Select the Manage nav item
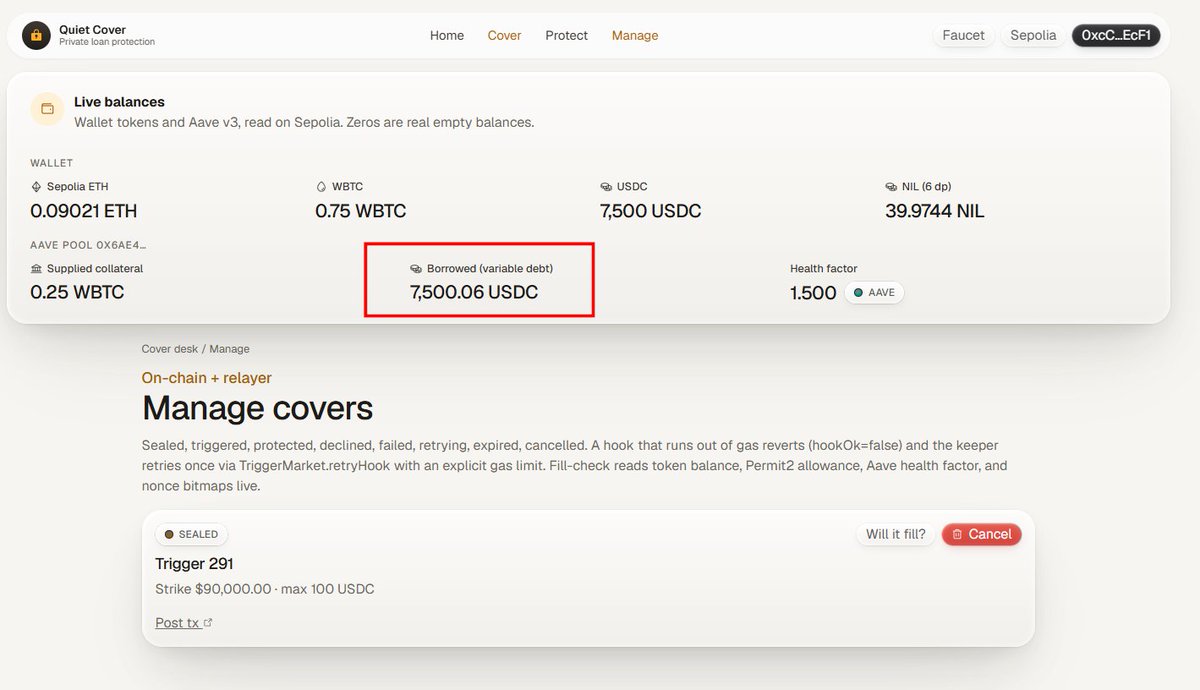This screenshot has width=1200, height=690. pos(635,35)
